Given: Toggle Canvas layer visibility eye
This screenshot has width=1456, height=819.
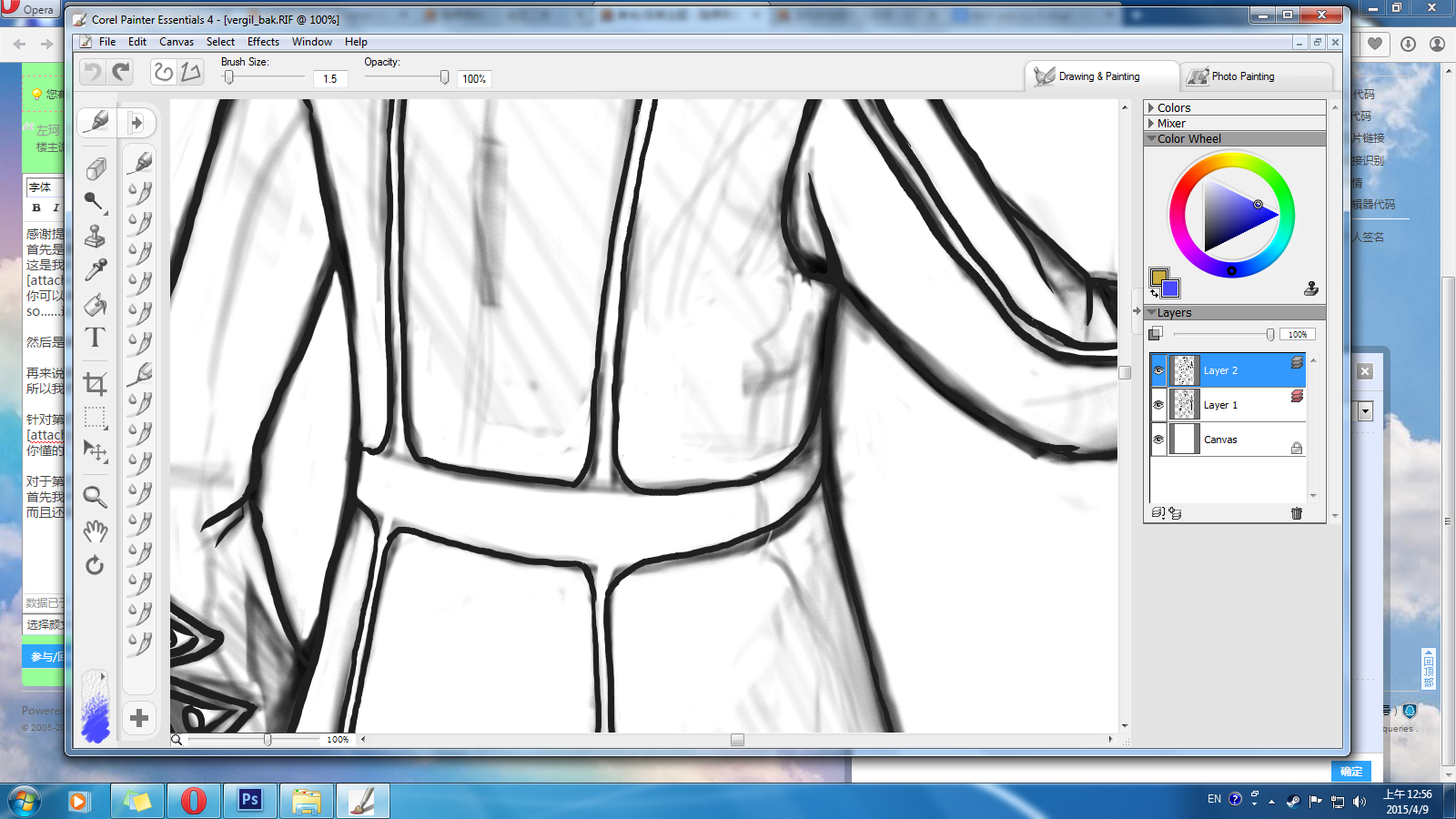Looking at the screenshot, I should pos(1158,440).
